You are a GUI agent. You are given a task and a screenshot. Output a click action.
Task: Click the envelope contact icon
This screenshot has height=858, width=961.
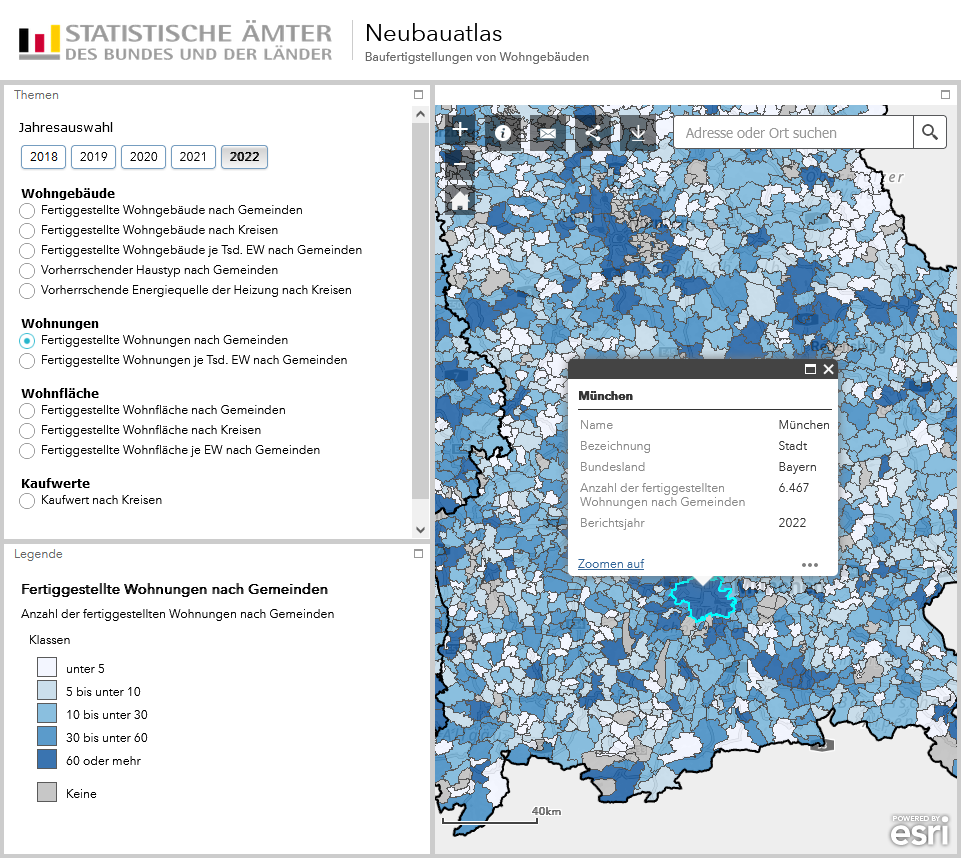coord(548,132)
